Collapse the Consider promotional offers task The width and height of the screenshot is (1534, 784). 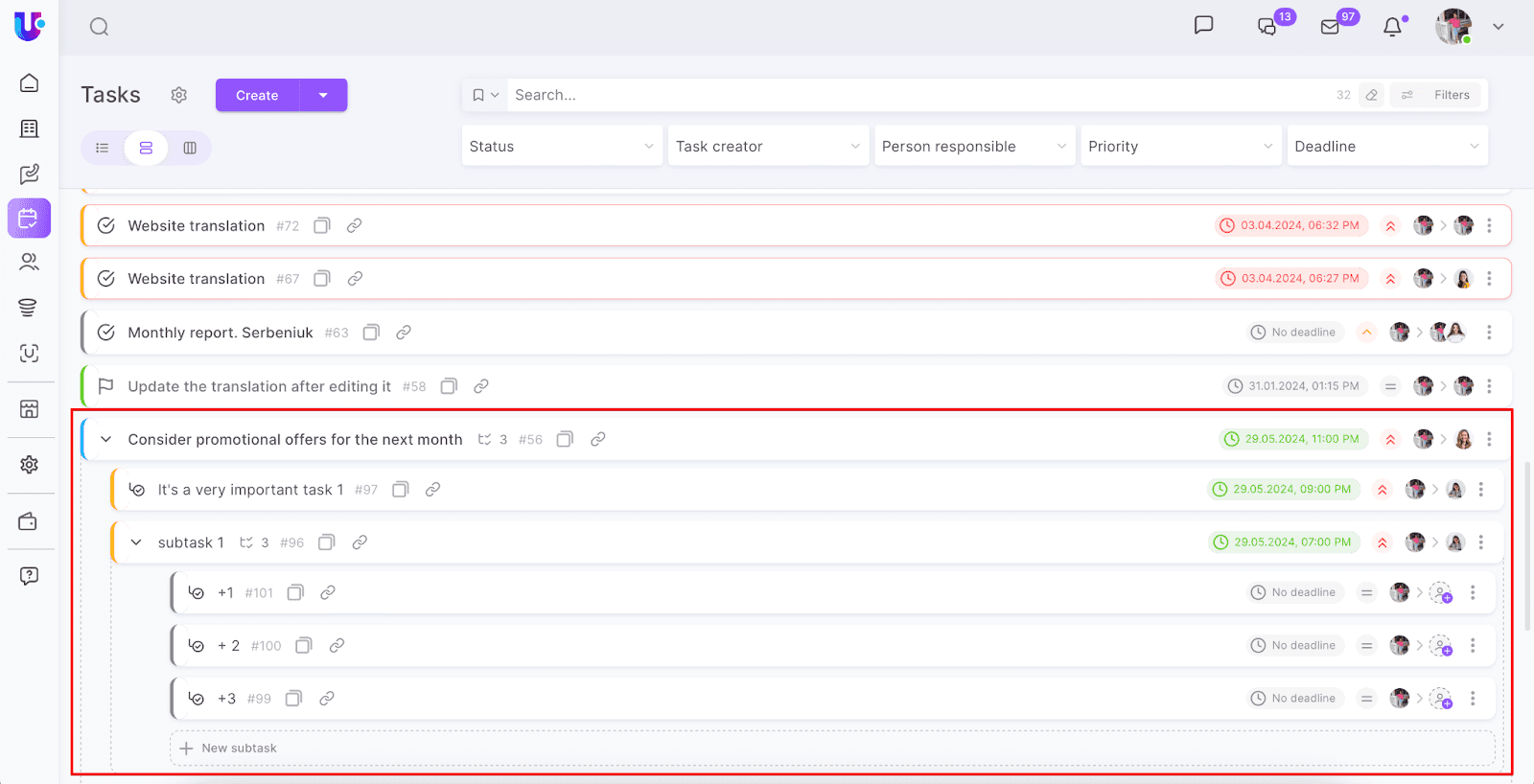coord(106,440)
